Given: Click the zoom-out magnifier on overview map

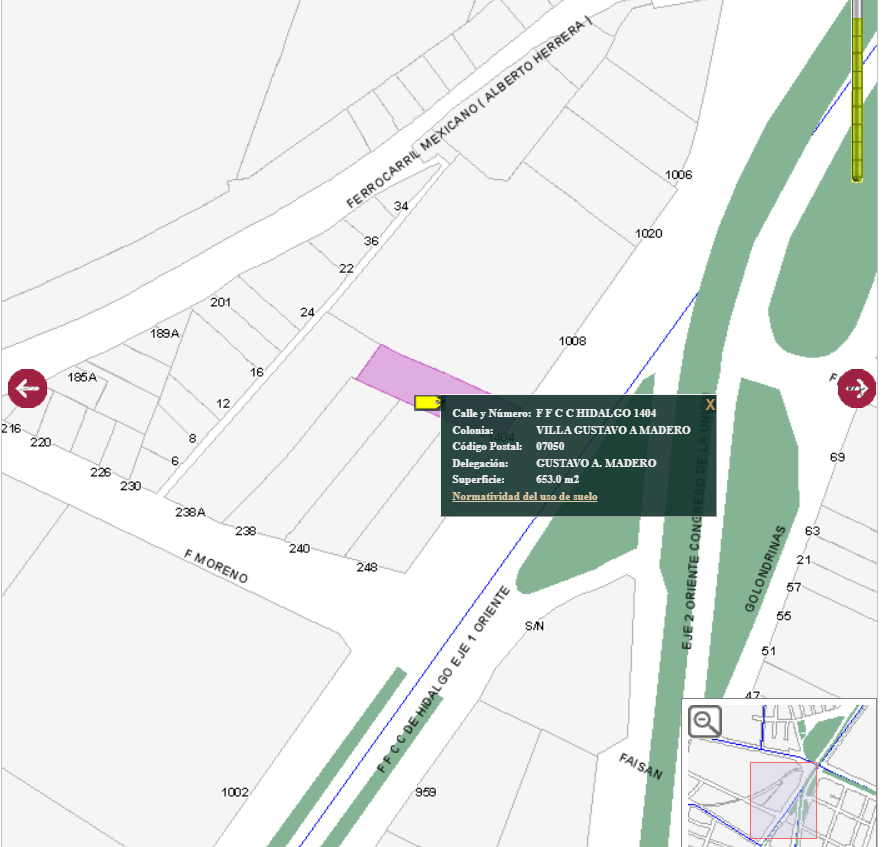Looking at the screenshot, I should 706,721.
